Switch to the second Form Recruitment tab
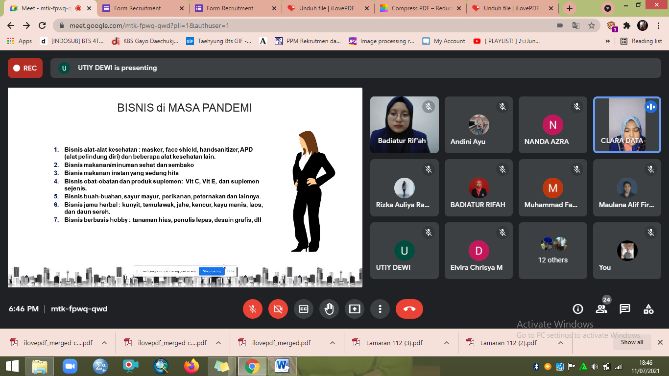 click(x=235, y=8)
